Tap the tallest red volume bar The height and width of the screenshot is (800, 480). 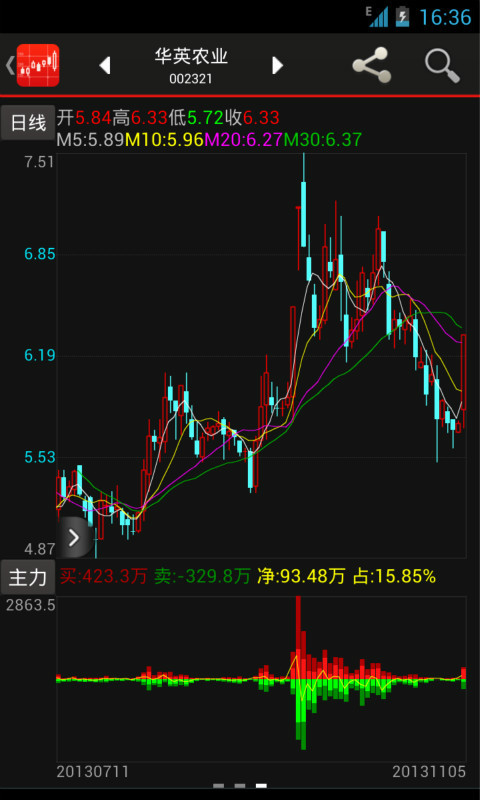298,637
